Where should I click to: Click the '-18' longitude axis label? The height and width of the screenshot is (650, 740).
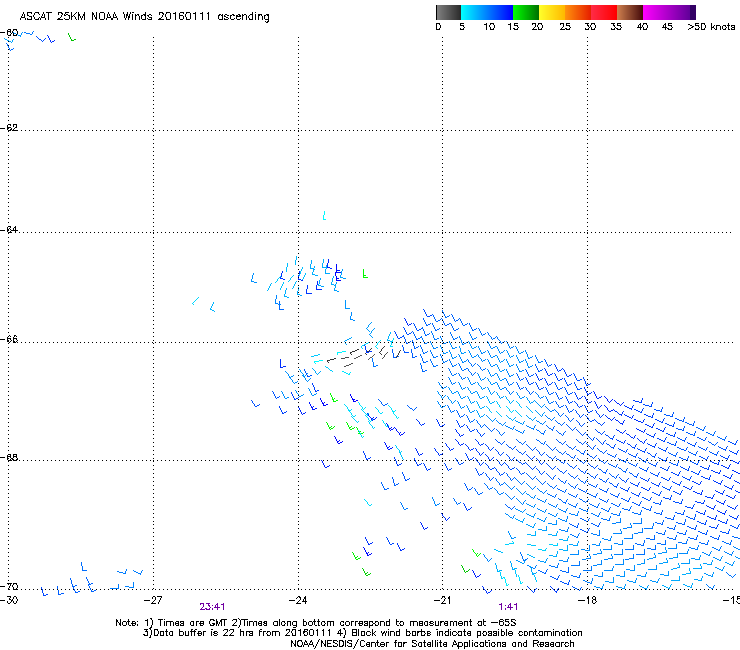(587, 600)
